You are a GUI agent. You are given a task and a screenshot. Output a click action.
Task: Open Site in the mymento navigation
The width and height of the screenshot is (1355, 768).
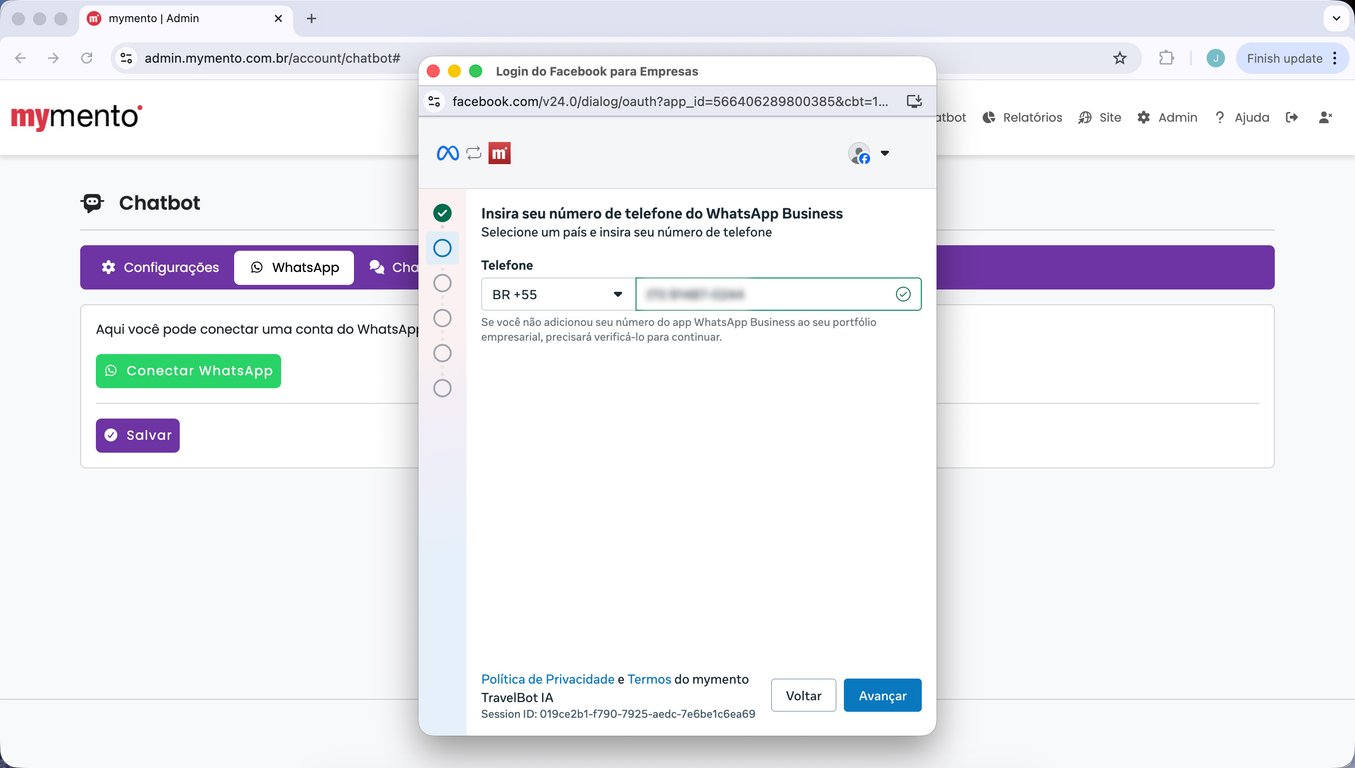[x=1099, y=117]
